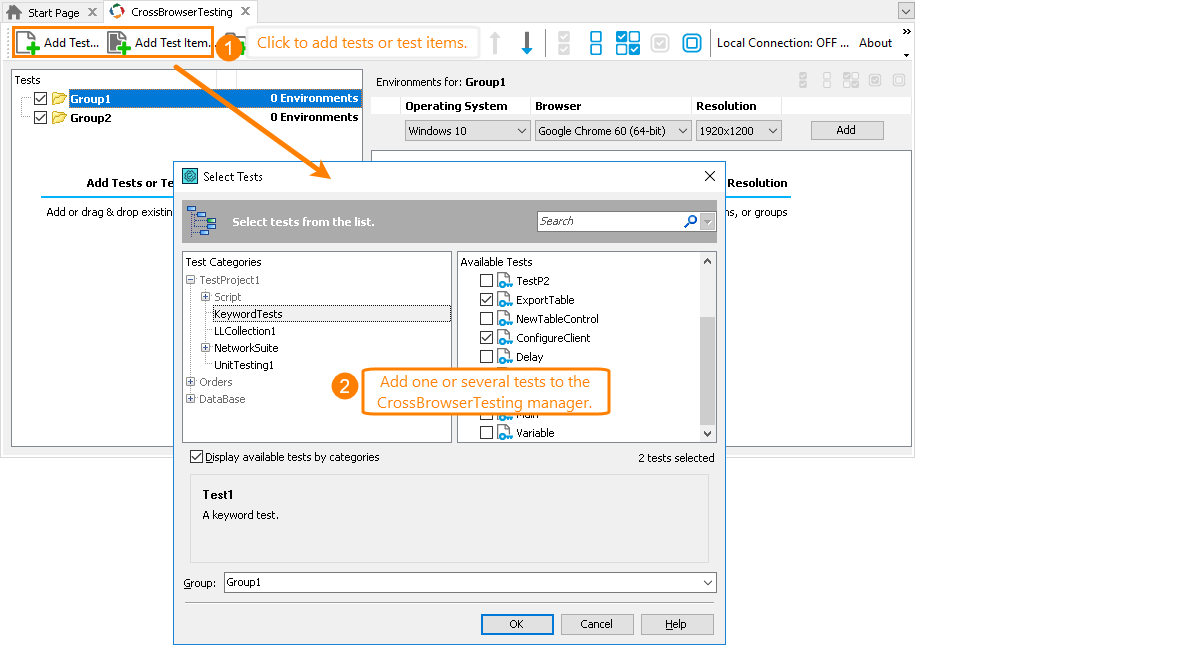Switch to the Start Page tab
This screenshot has height=649, width=1188.
(x=53, y=12)
